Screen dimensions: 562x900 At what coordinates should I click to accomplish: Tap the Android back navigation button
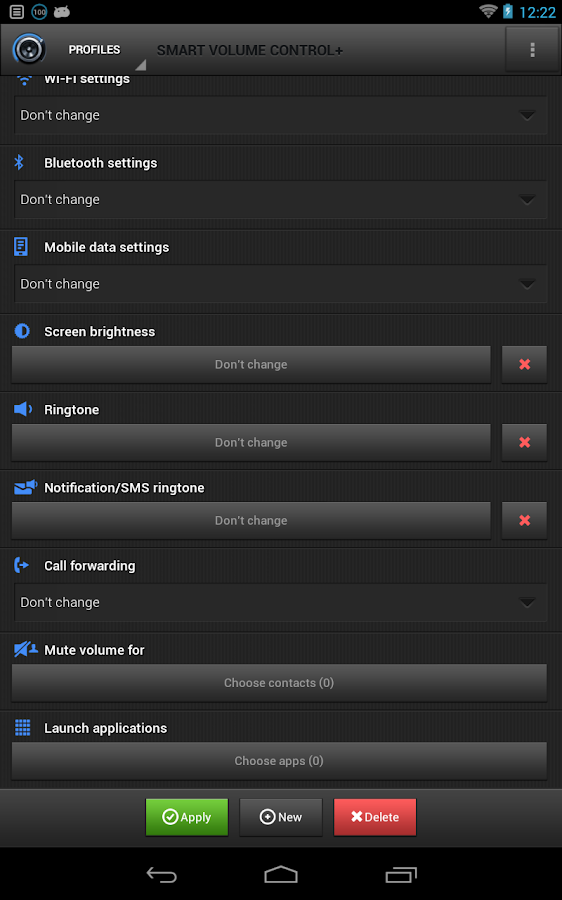click(x=161, y=874)
